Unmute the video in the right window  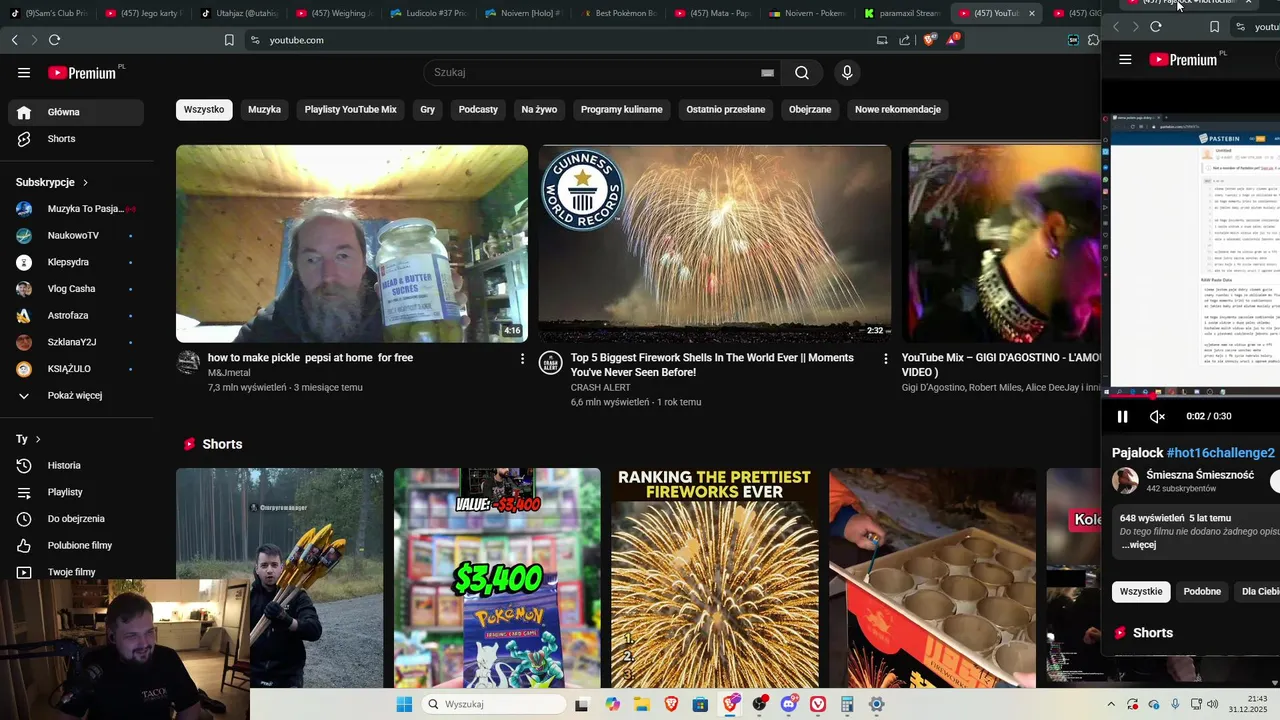click(x=1157, y=417)
